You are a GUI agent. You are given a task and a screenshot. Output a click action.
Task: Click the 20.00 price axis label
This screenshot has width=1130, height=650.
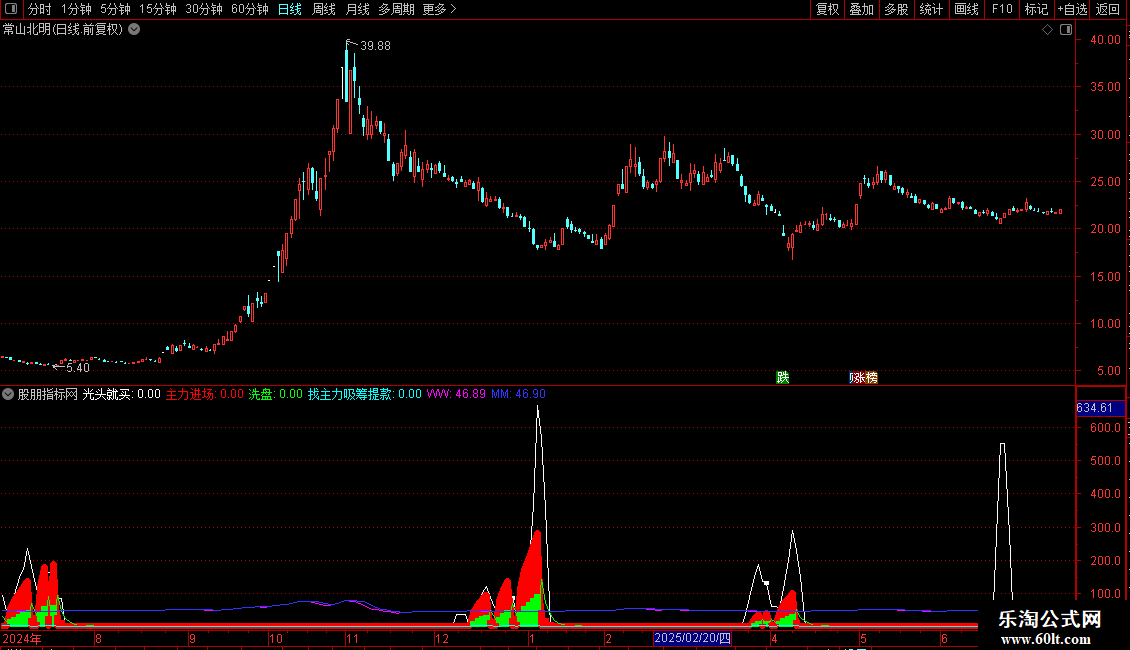click(x=1105, y=229)
